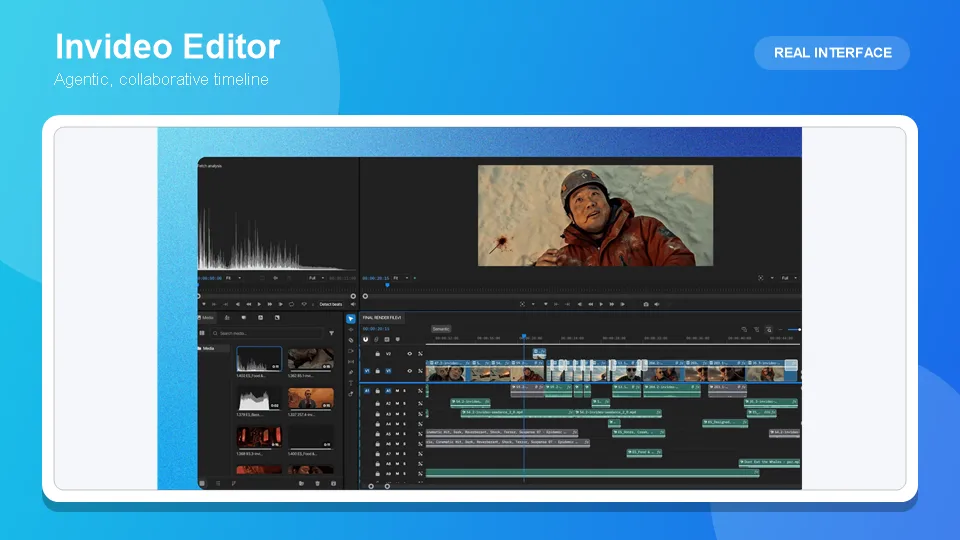Click the source monitor scrub bar start handle
This screenshot has height=540, width=960.
click(198, 296)
